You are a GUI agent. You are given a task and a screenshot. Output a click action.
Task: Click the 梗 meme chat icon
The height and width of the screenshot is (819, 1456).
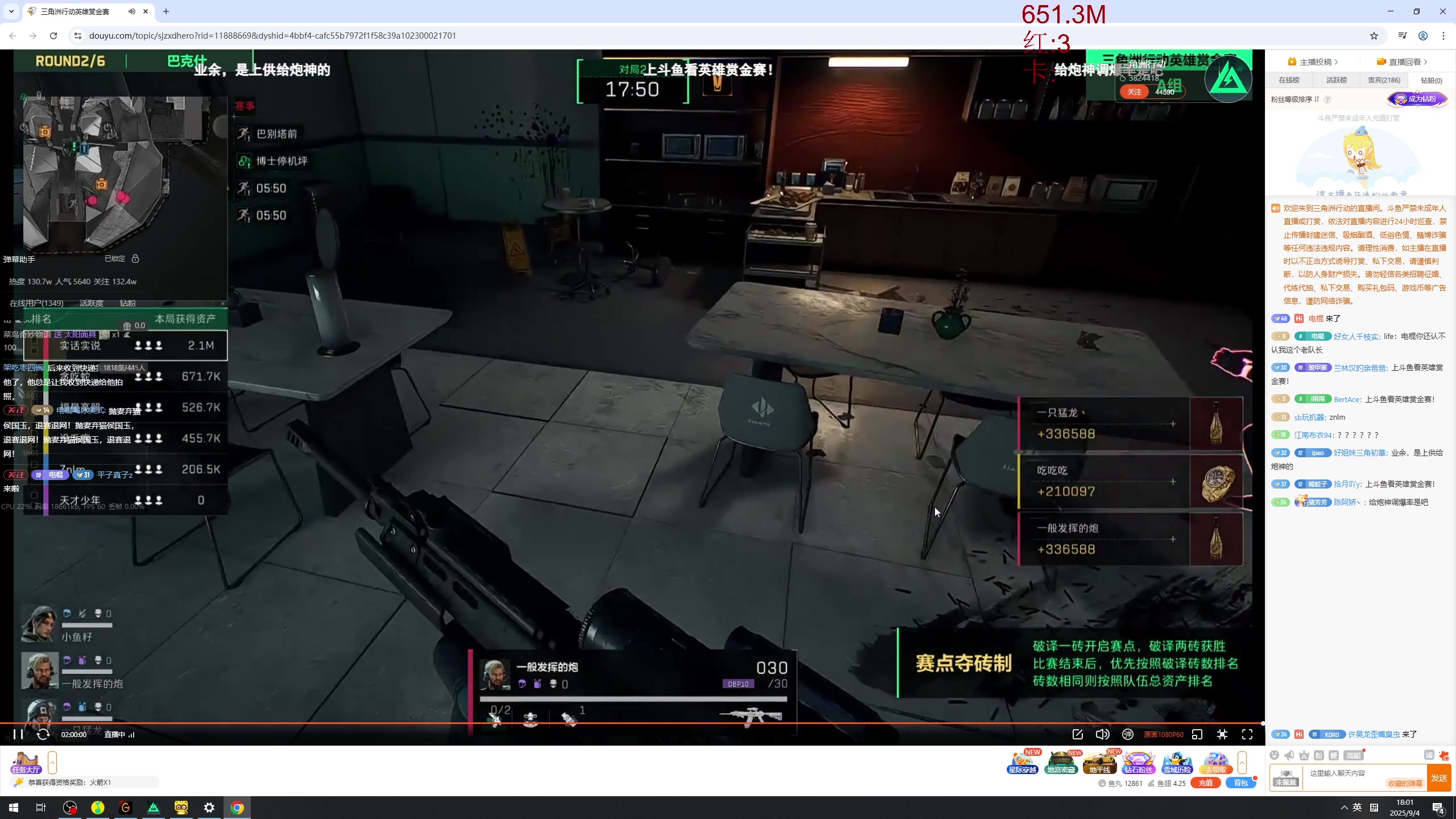point(1334,755)
